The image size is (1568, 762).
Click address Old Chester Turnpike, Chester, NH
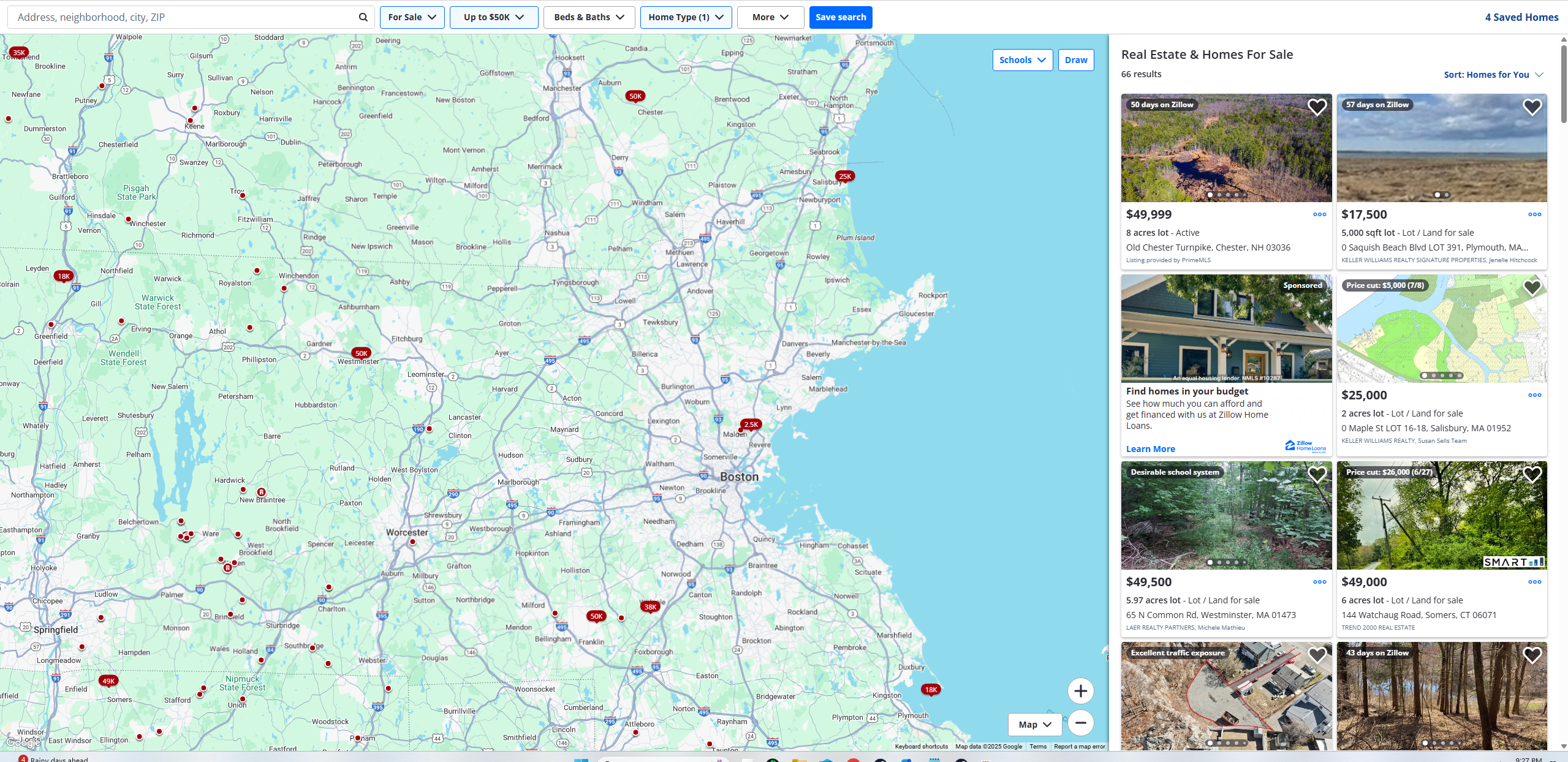pyautogui.click(x=1208, y=247)
